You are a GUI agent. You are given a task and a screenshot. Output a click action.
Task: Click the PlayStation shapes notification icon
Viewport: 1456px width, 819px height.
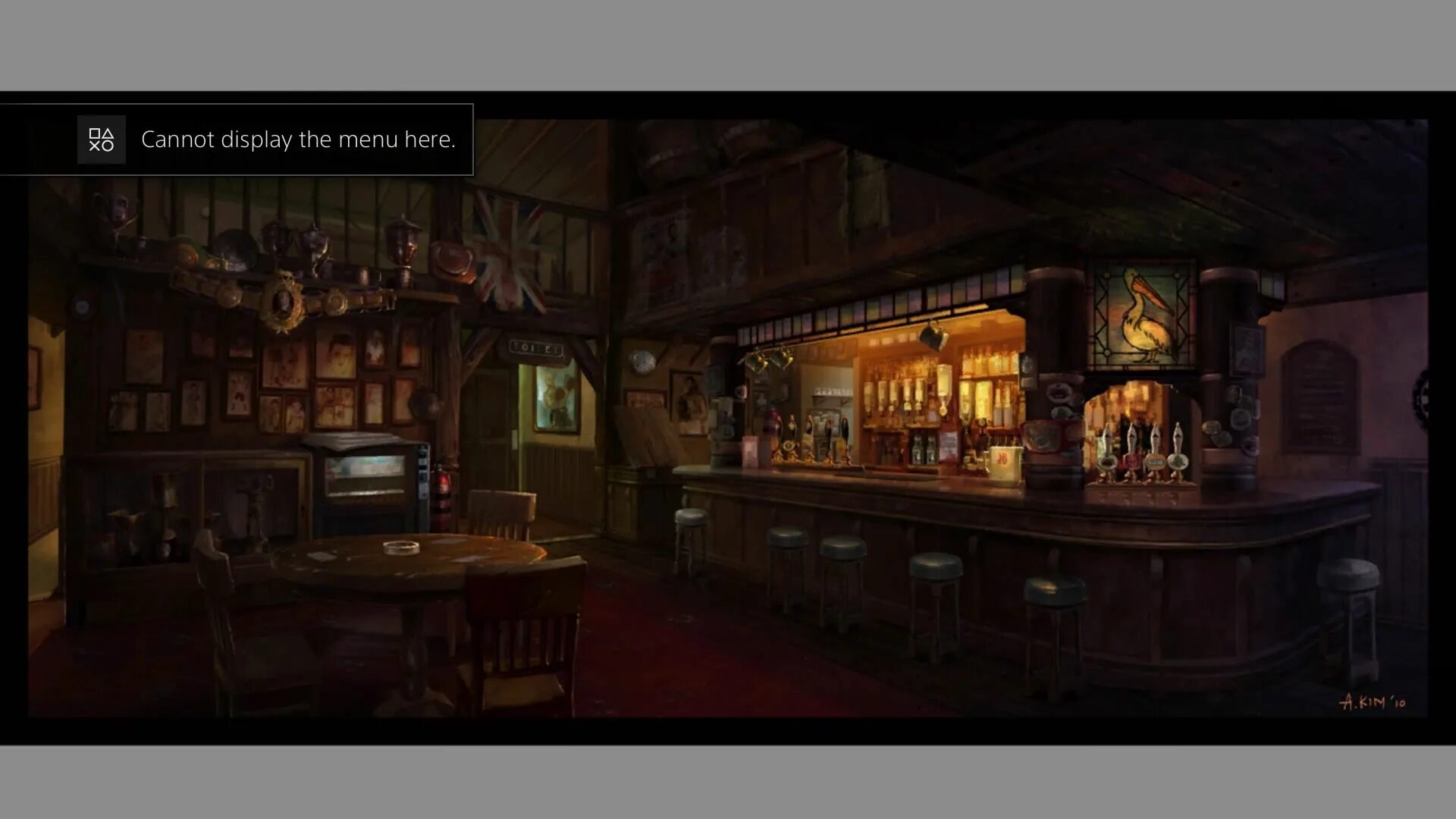[x=101, y=140]
